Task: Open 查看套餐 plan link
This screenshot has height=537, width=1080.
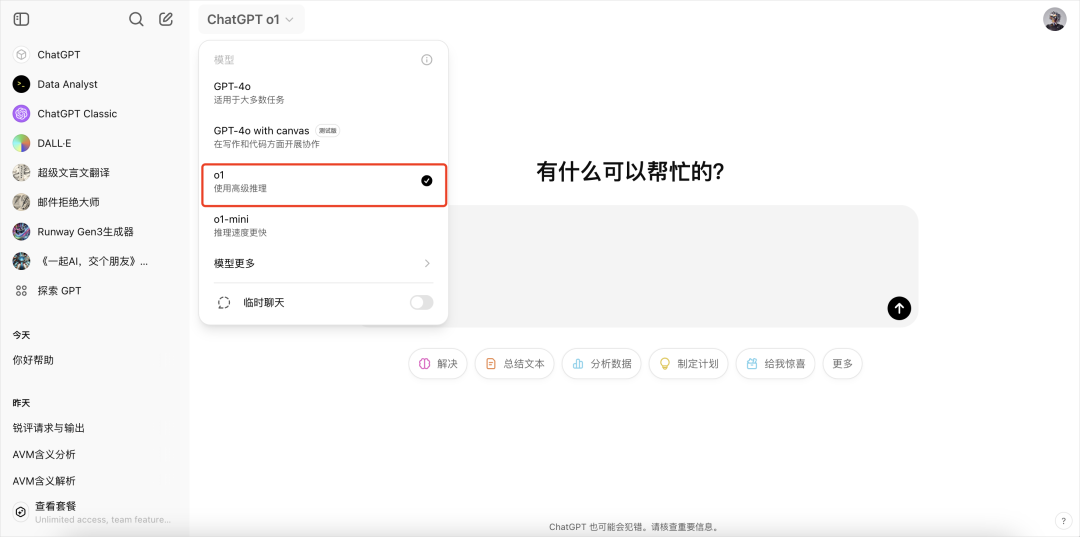Action: [94, 512]
